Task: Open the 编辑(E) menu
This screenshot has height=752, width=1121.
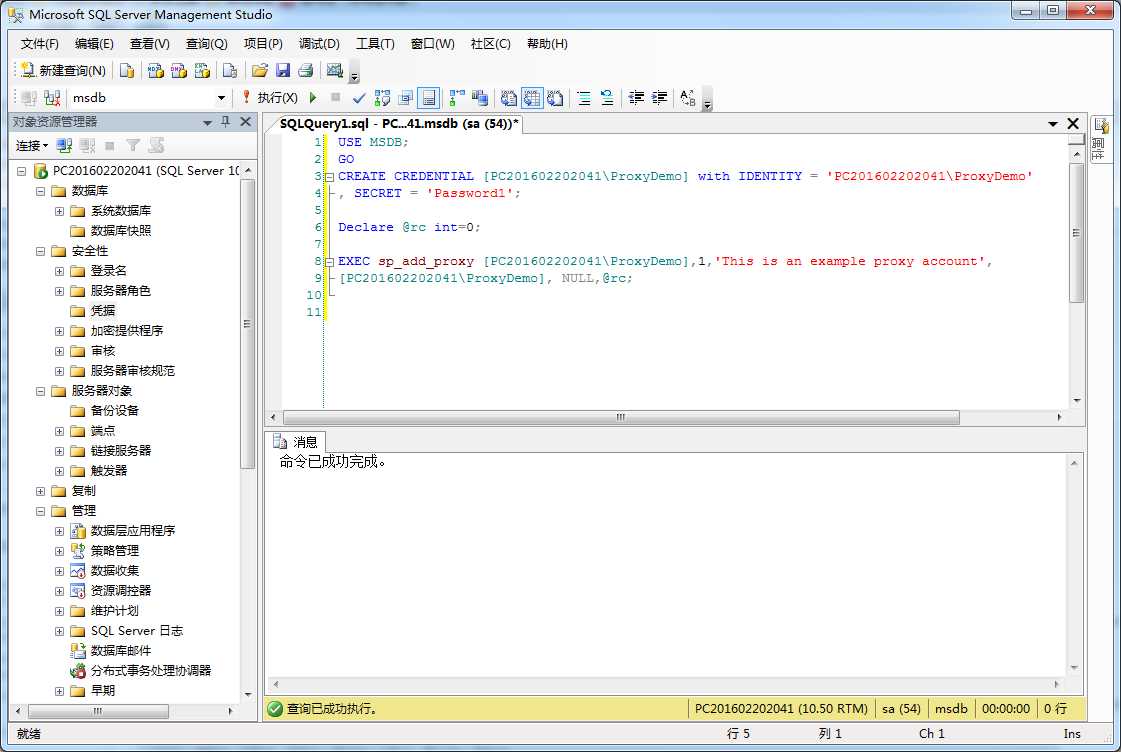Action: (94, 44)
